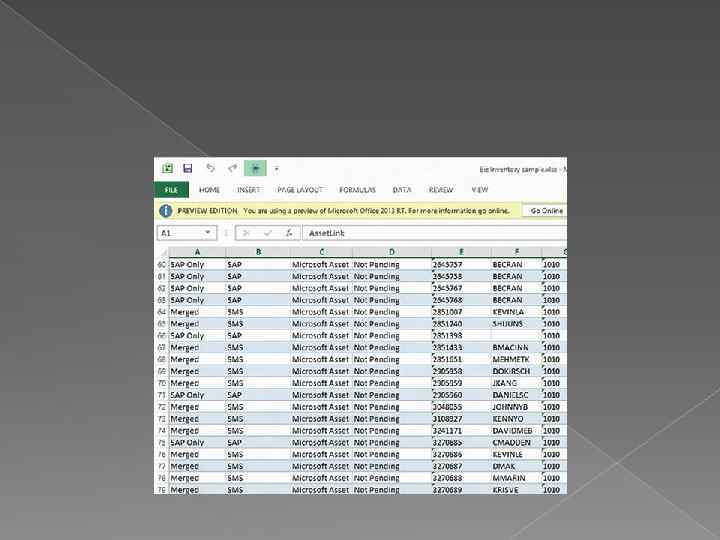Click cell with value 2545757

461,264
